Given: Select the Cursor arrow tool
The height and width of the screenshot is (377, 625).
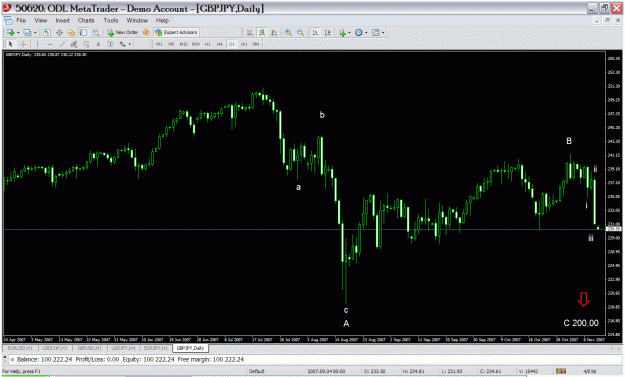Looking at the screenshot, I should click(x=10, y=44).
